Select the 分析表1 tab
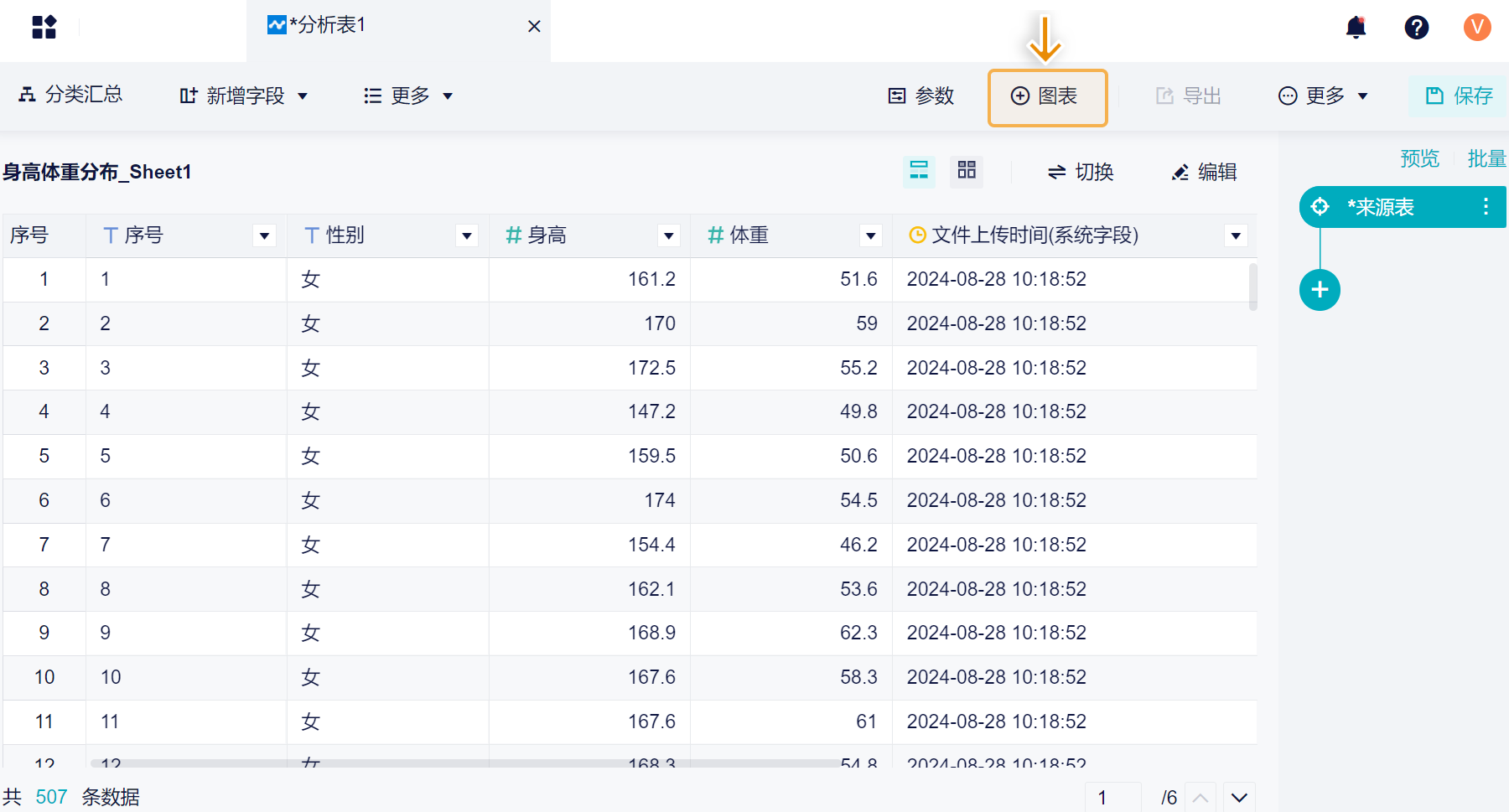The height and width of the screenshot is (812, 1509). (x=327, y=25)
